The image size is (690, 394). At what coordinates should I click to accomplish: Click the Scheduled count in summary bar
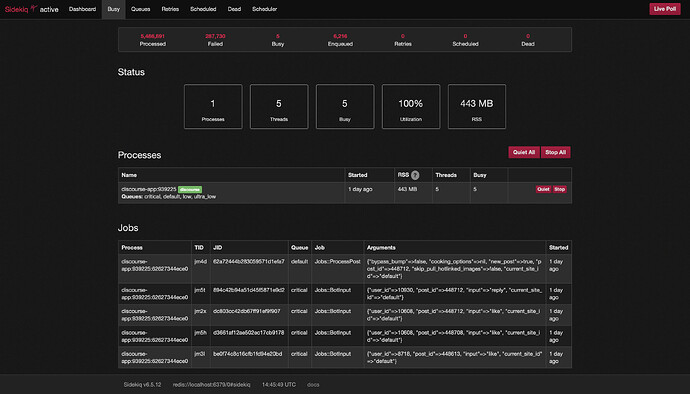465,36
